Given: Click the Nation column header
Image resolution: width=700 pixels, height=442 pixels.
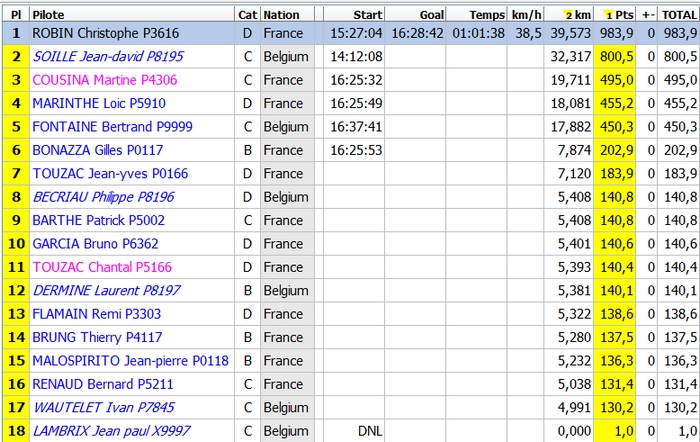Looking at the screenshot, I should [282, 15].
